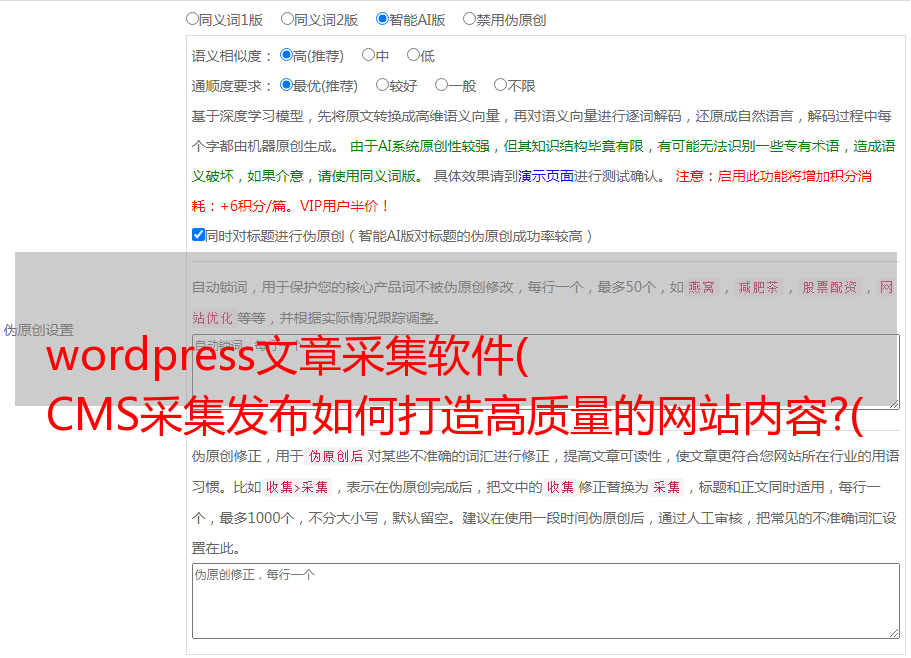Click the 收集>采集 example code
911x658 pixels.
coord(297,487)
